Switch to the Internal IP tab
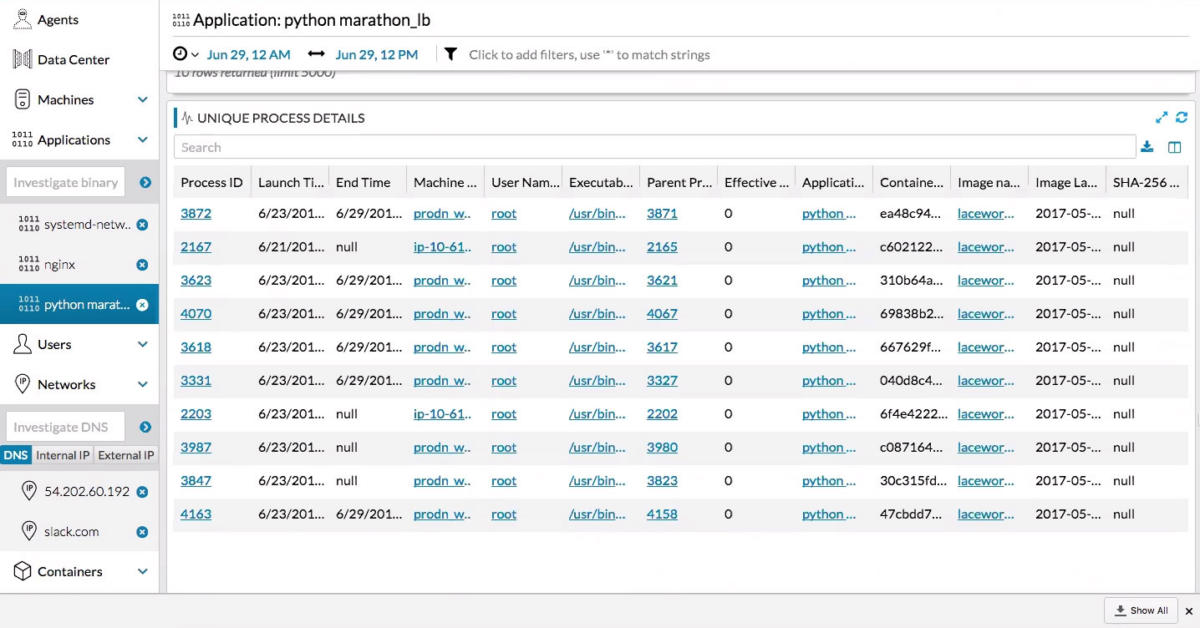Viewport: 1200px width, 628px height. 62,455
